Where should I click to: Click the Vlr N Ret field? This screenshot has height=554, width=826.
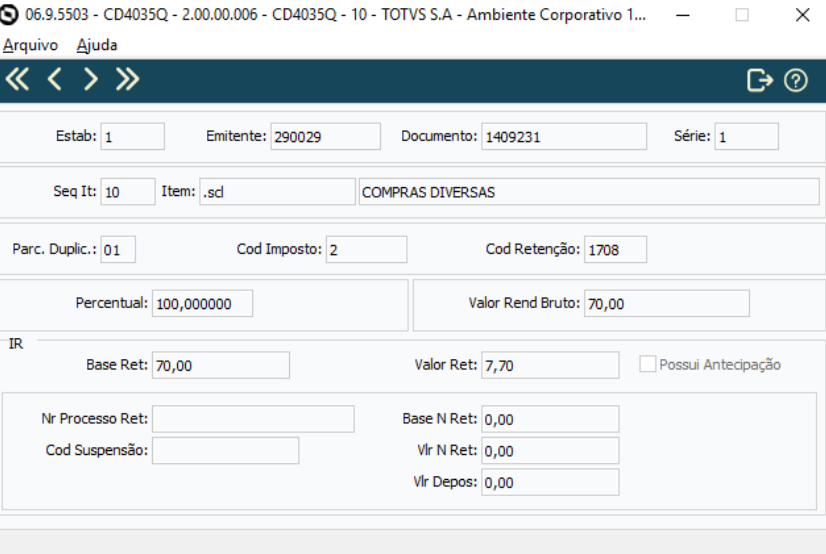(550, 450)
